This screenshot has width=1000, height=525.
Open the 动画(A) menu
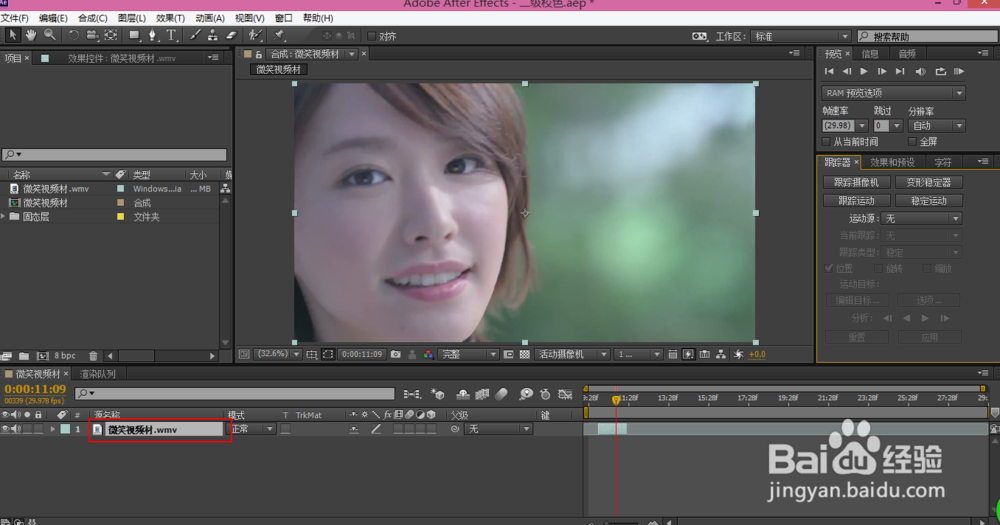[x=210, y=18]
